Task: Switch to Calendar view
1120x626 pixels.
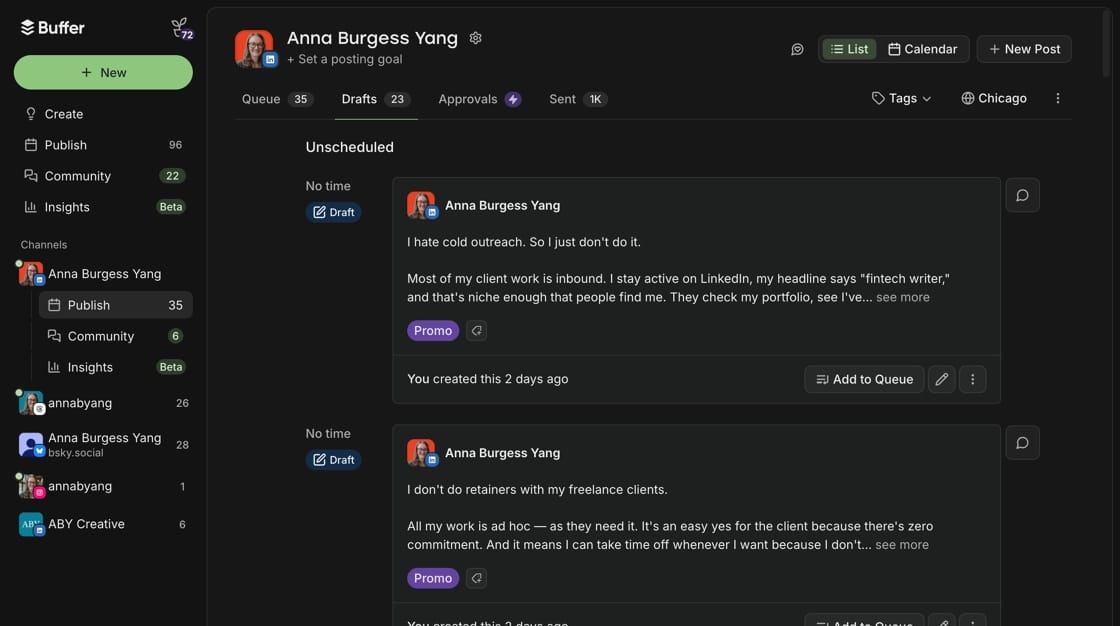Action: (x=922, y=49)
